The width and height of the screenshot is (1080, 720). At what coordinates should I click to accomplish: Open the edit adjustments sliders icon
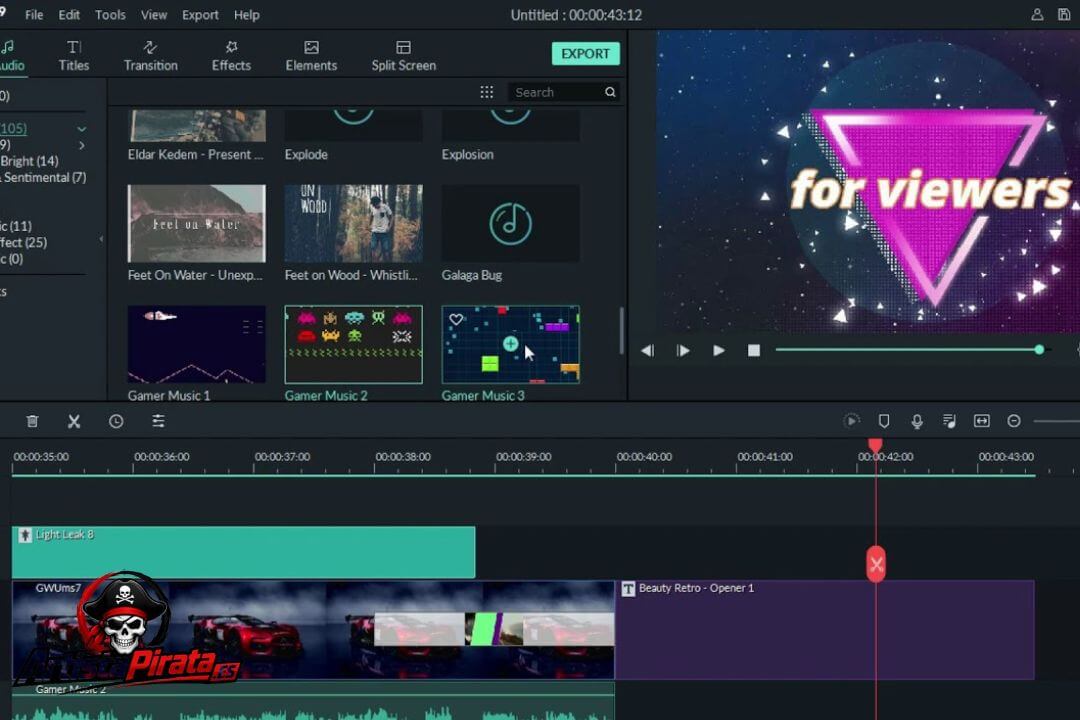[x=158, y=421]
